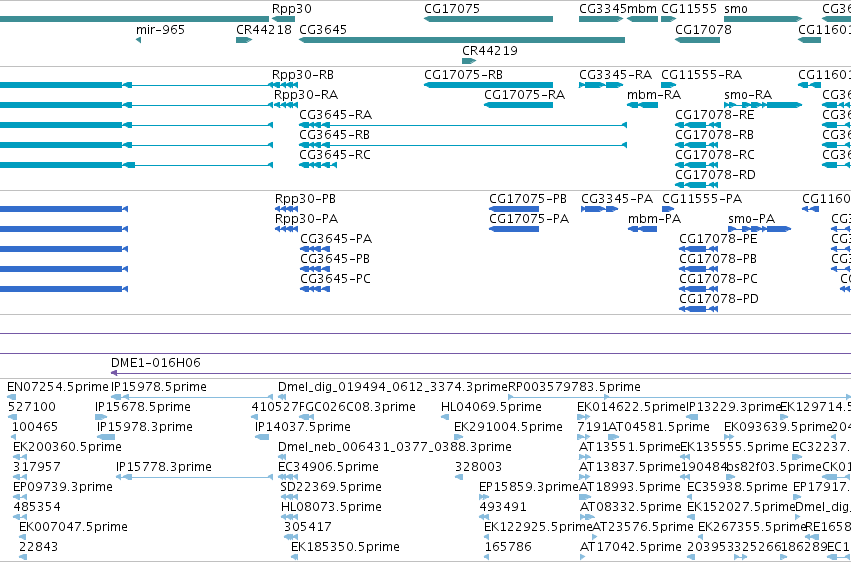Viewport: 851px width, 562px height.
Task: Click protein Rpp30-PA
Action: point(306,219)
